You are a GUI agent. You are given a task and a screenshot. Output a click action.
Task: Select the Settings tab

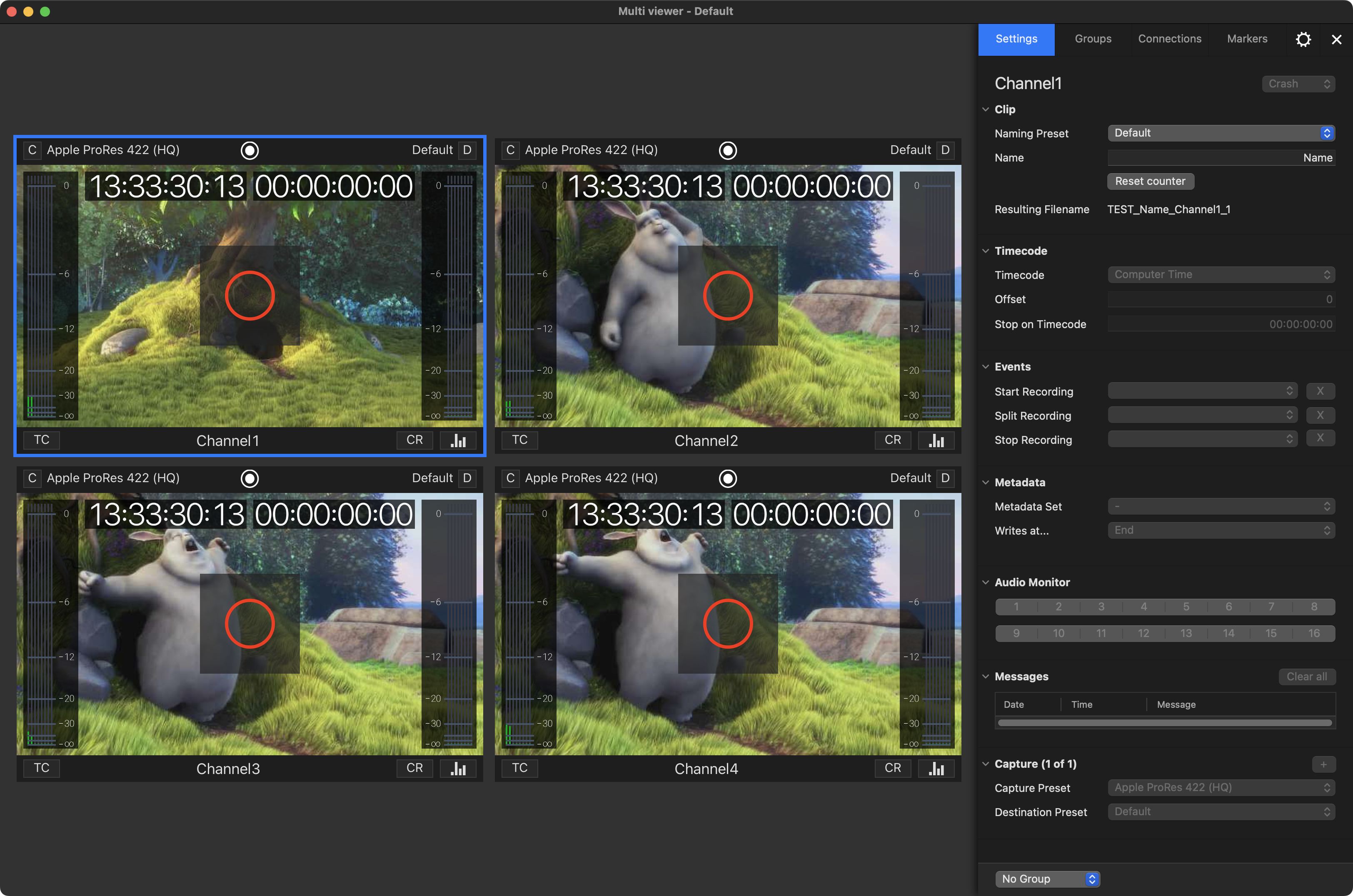click(1016, 39)
